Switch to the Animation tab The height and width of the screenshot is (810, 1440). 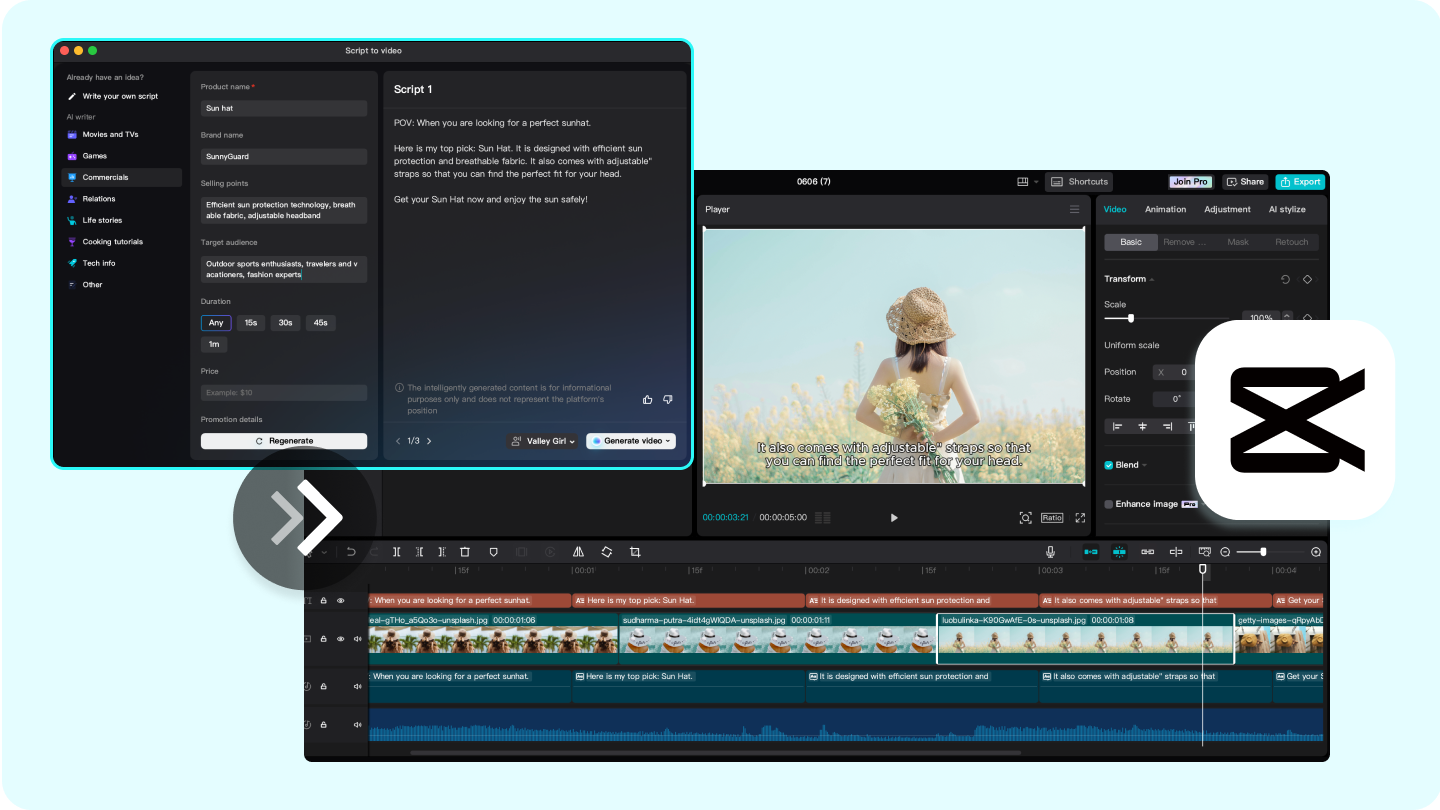(1165, 209)
